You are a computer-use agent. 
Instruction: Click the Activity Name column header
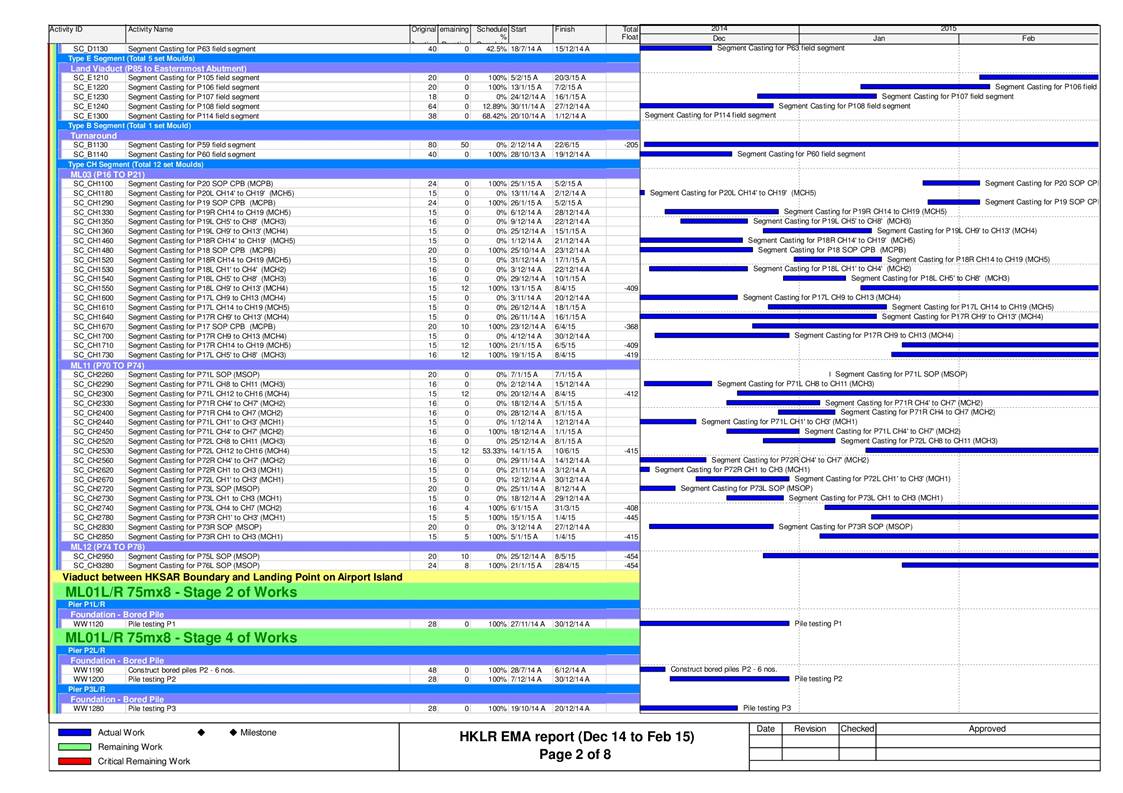pyautogui.click(x=150, y=30)
